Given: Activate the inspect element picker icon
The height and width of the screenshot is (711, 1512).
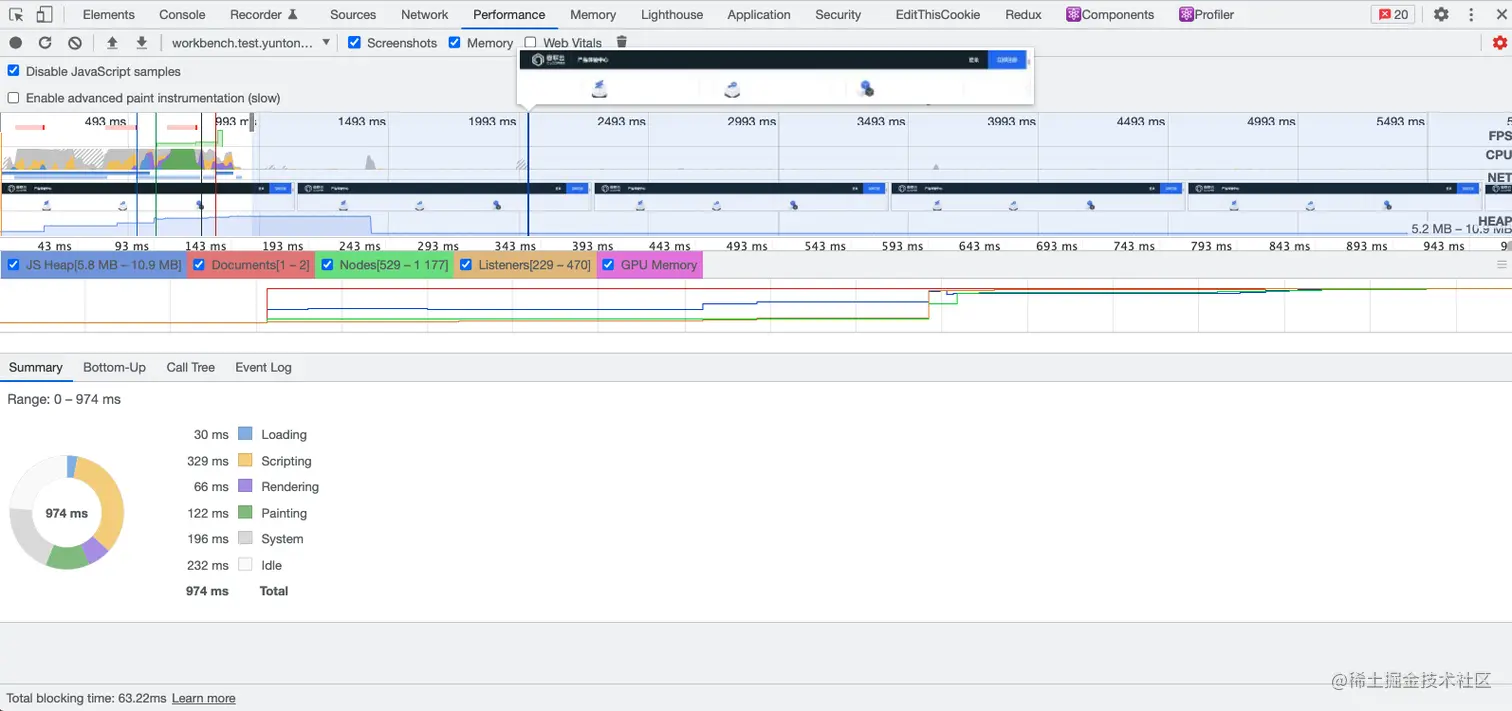Looking at the screenshot, I should click(x=16, y=15).
